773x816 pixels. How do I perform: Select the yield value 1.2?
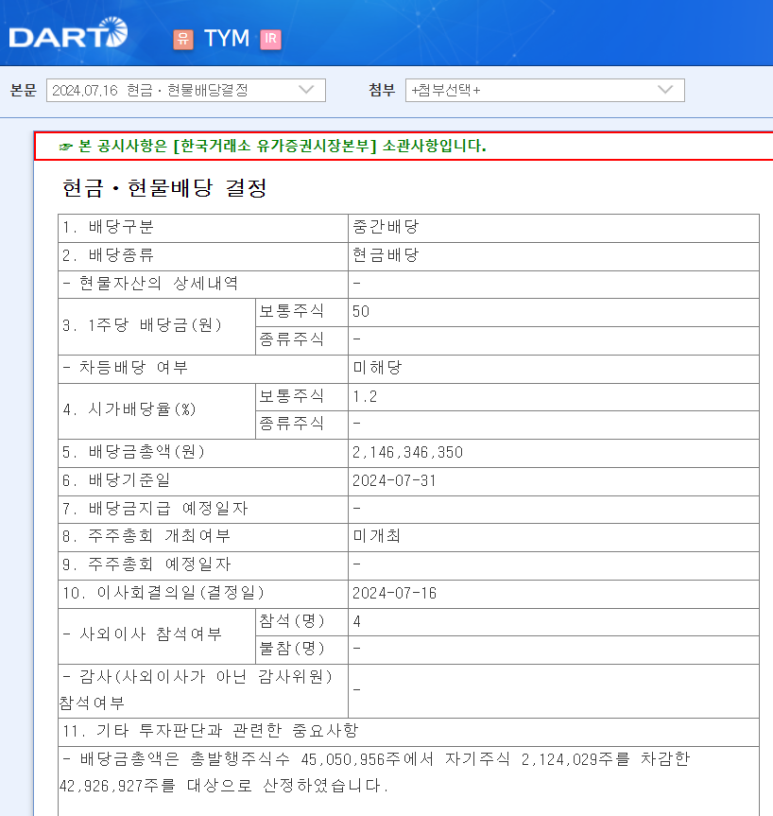[x=364, y=397]
